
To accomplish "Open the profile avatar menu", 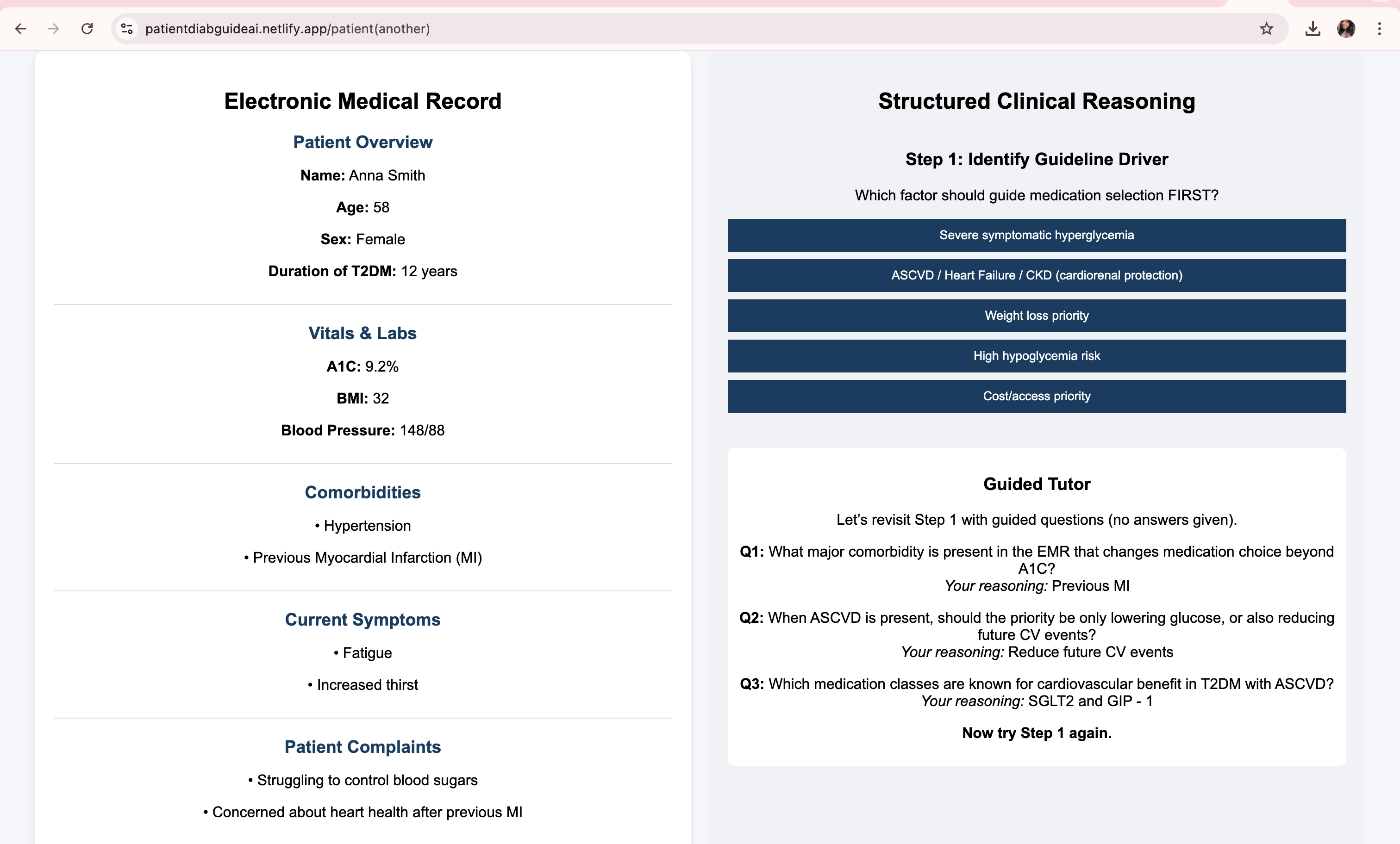I will click(1346, 28).
